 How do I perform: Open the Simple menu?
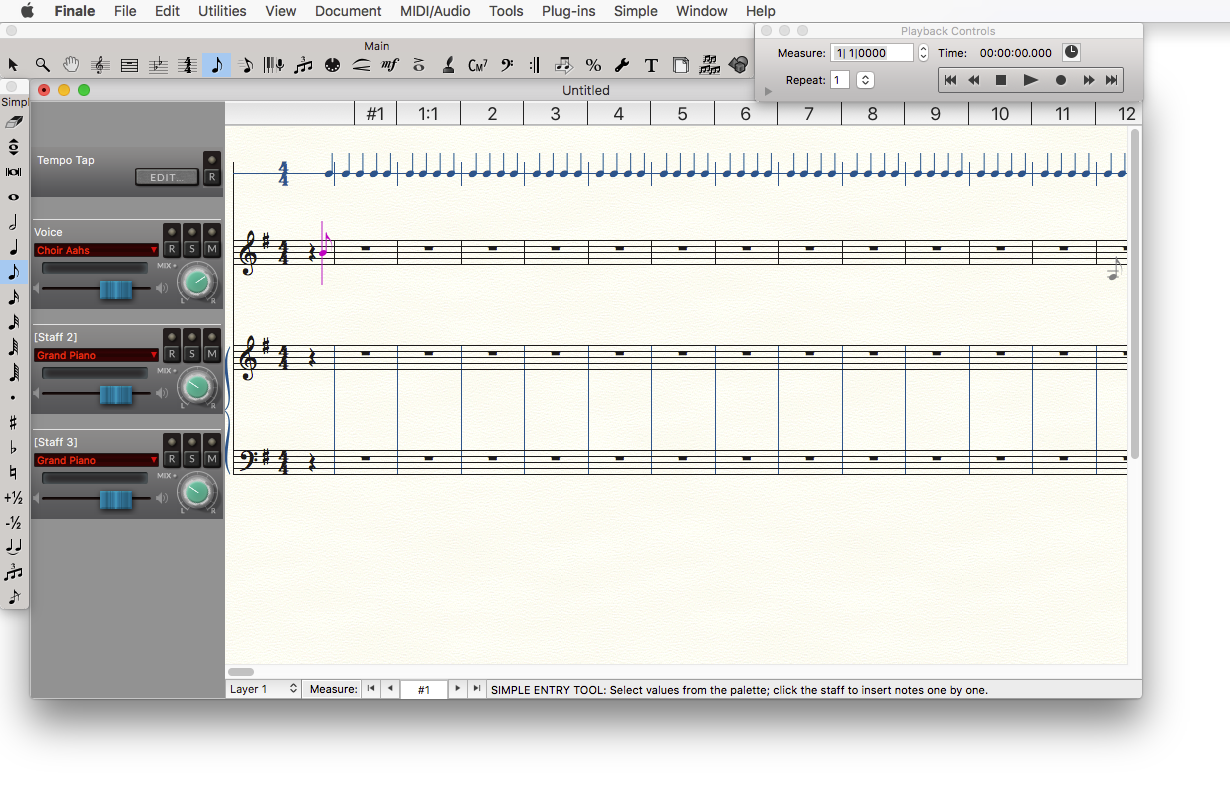pos(635,11)
